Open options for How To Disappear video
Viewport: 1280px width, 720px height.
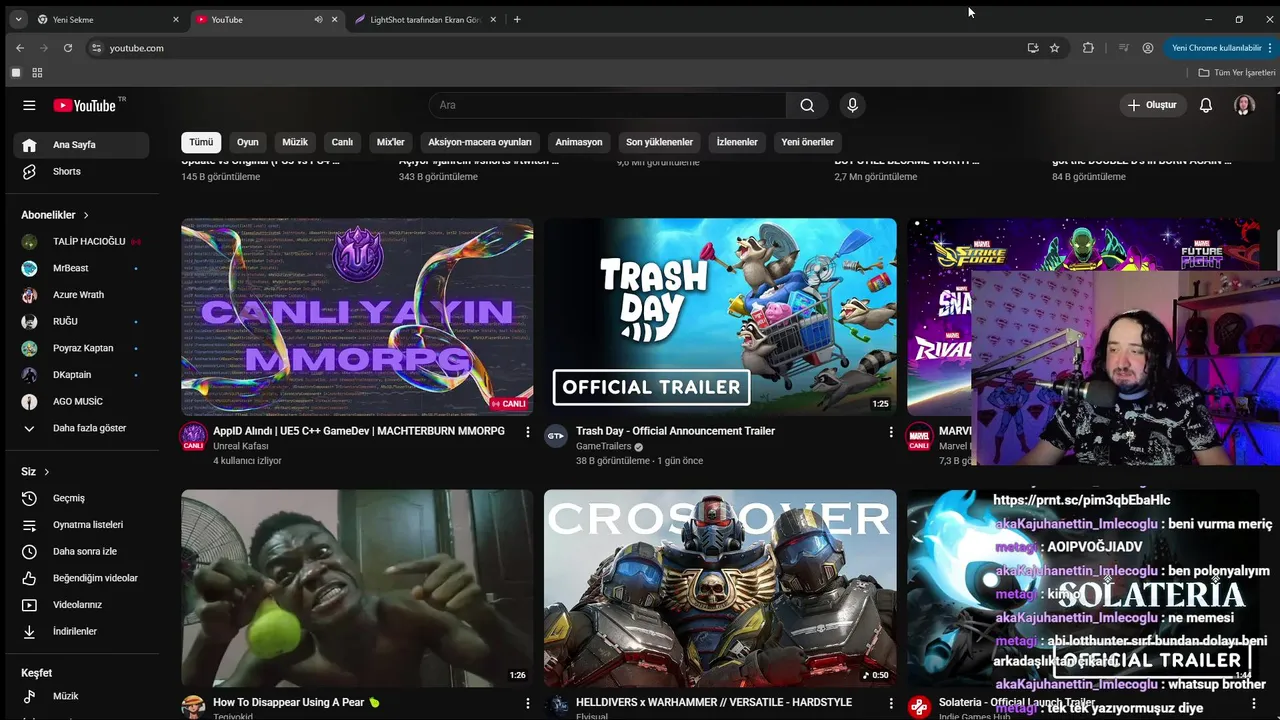pyautogui.click(x=528, y=703)
